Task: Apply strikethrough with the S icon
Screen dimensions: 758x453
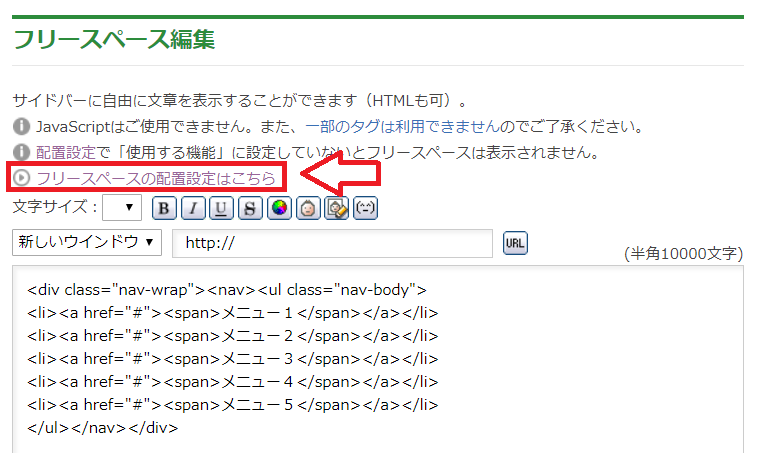Action: click(x=250, y=208)
